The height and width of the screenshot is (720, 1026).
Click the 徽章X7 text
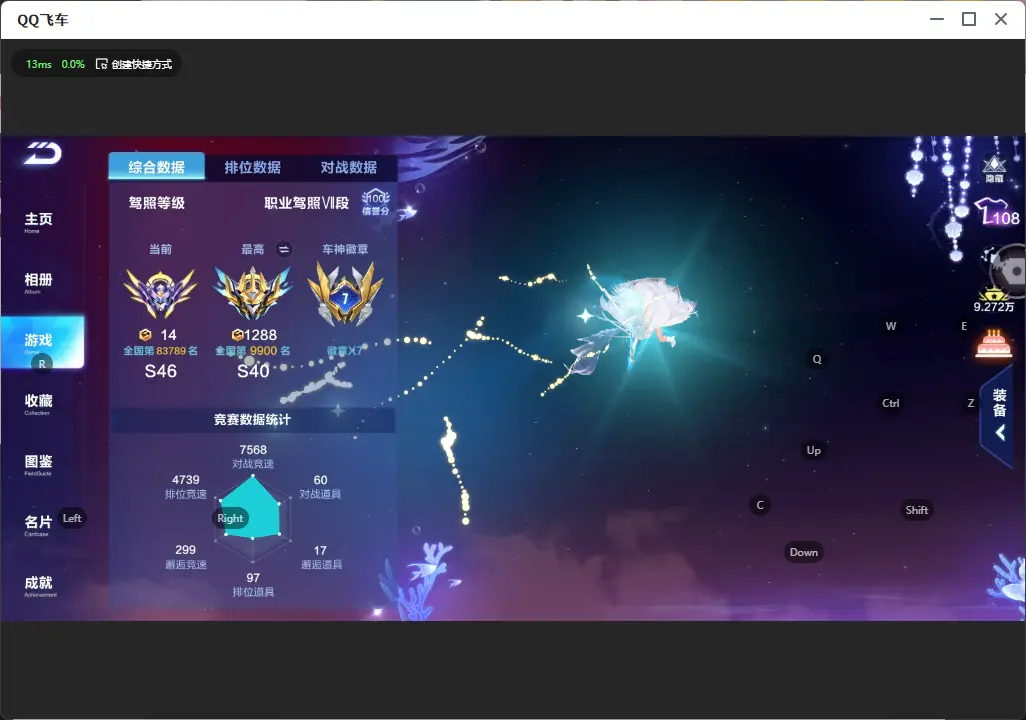click(x=344, y=351)
